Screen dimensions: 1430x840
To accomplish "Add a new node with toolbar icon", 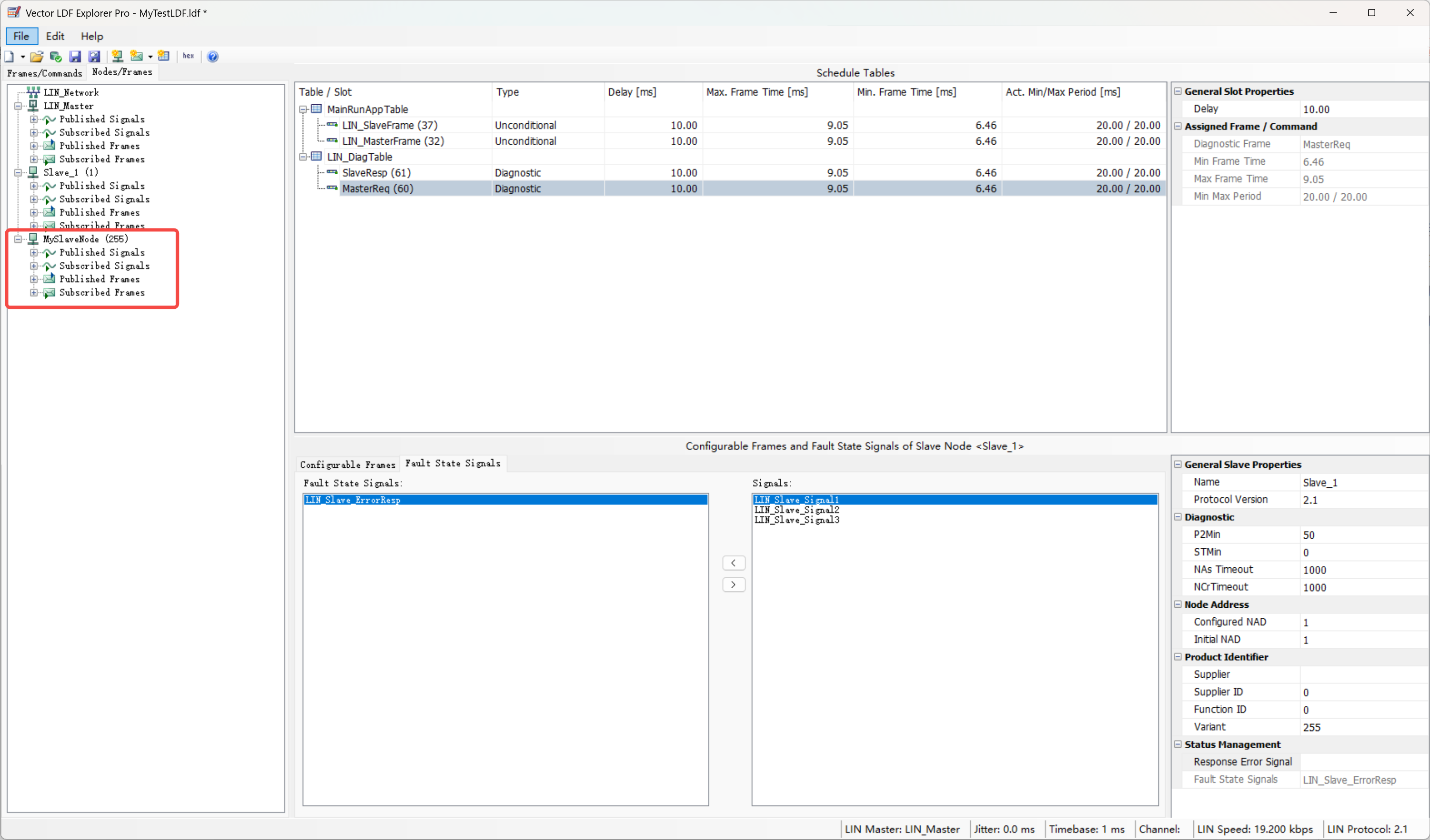I will click(118, 56).
